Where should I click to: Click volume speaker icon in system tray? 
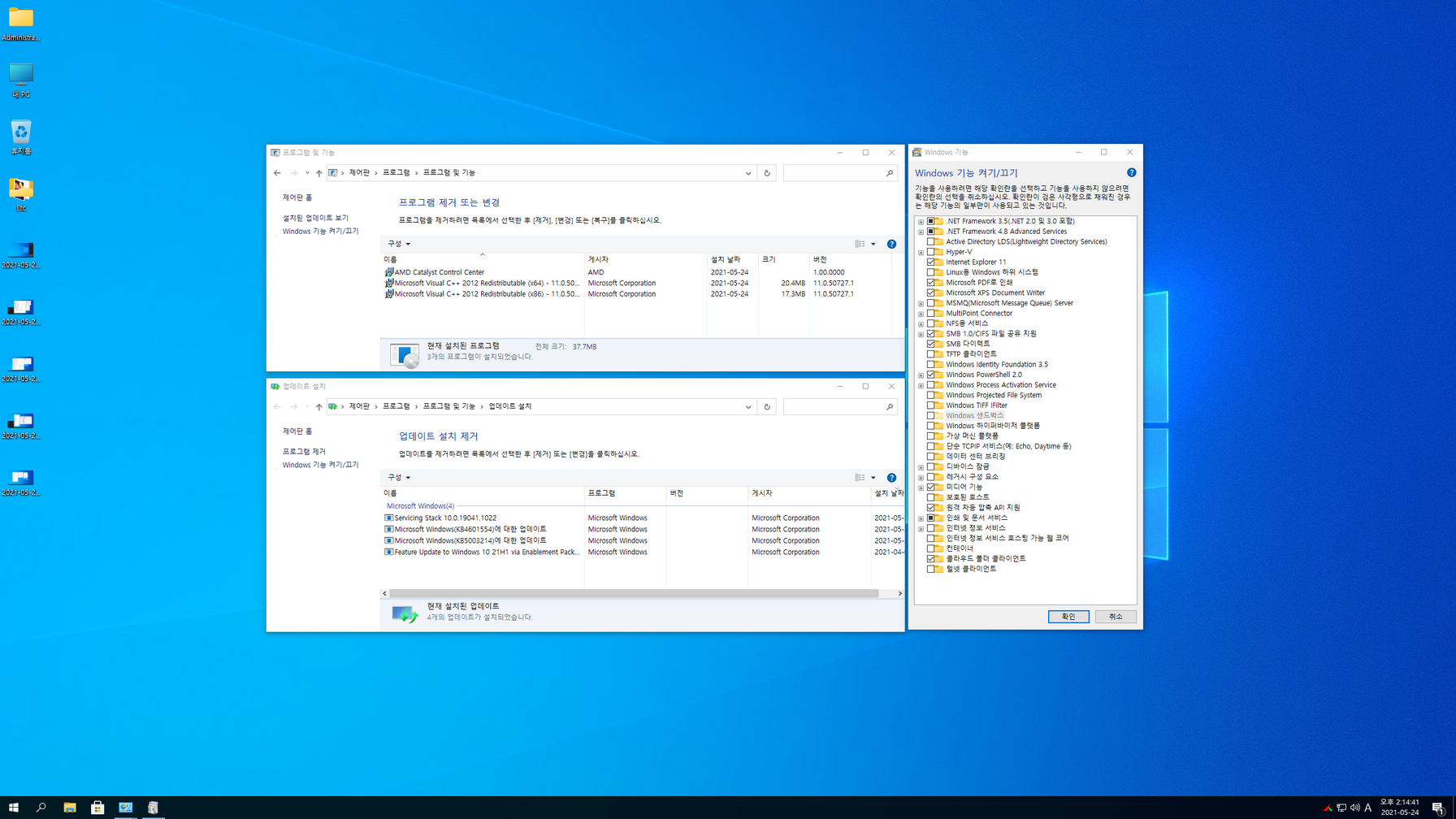tap(1354, 808)
